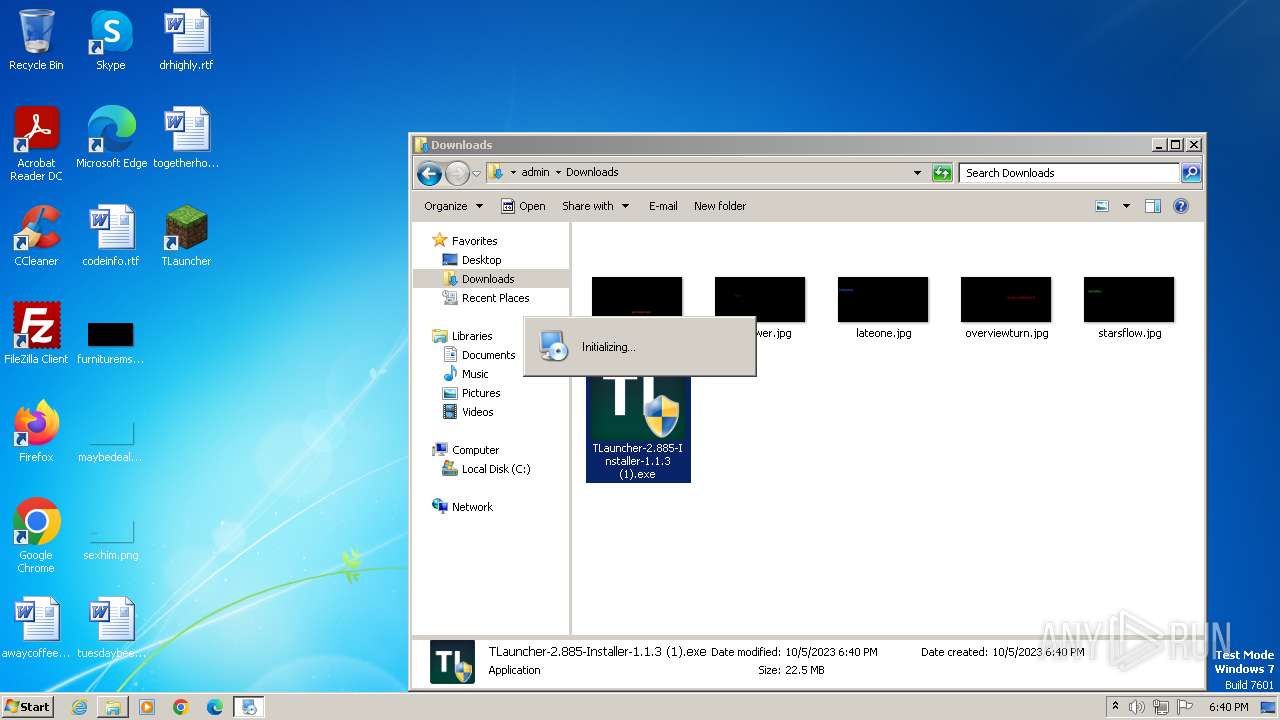Select Desktop in navigation pane

481,260
